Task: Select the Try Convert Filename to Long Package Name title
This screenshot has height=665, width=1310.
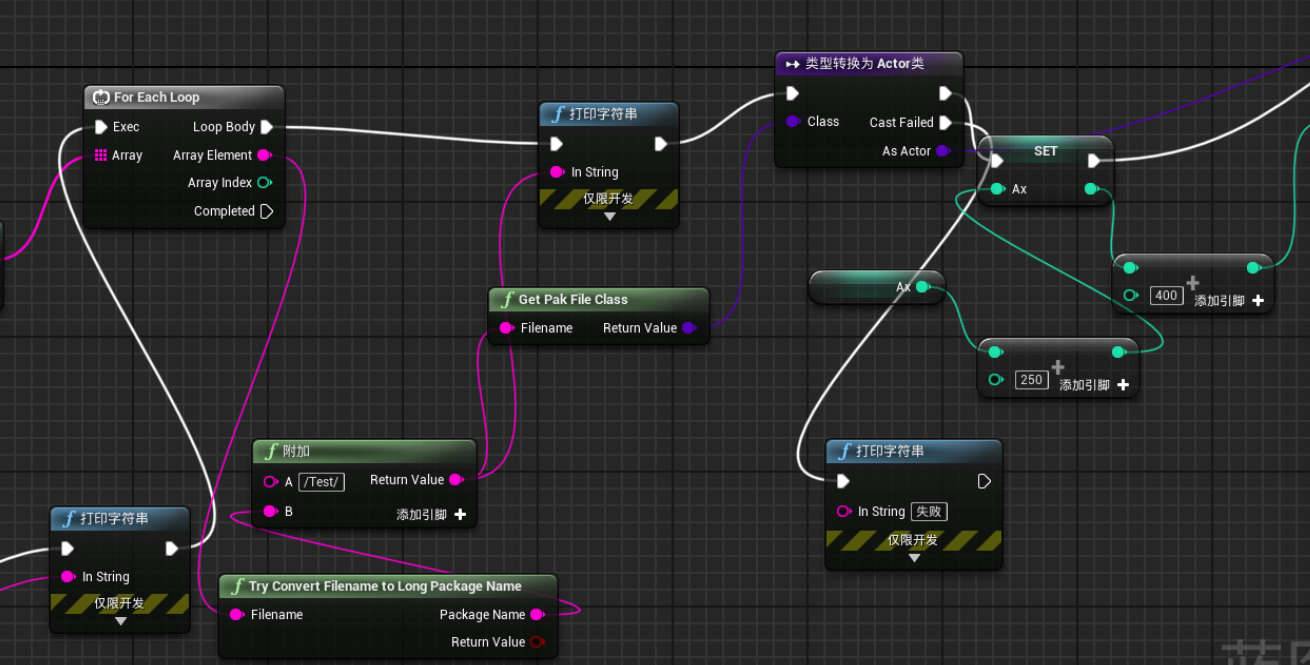Action: 385,586
